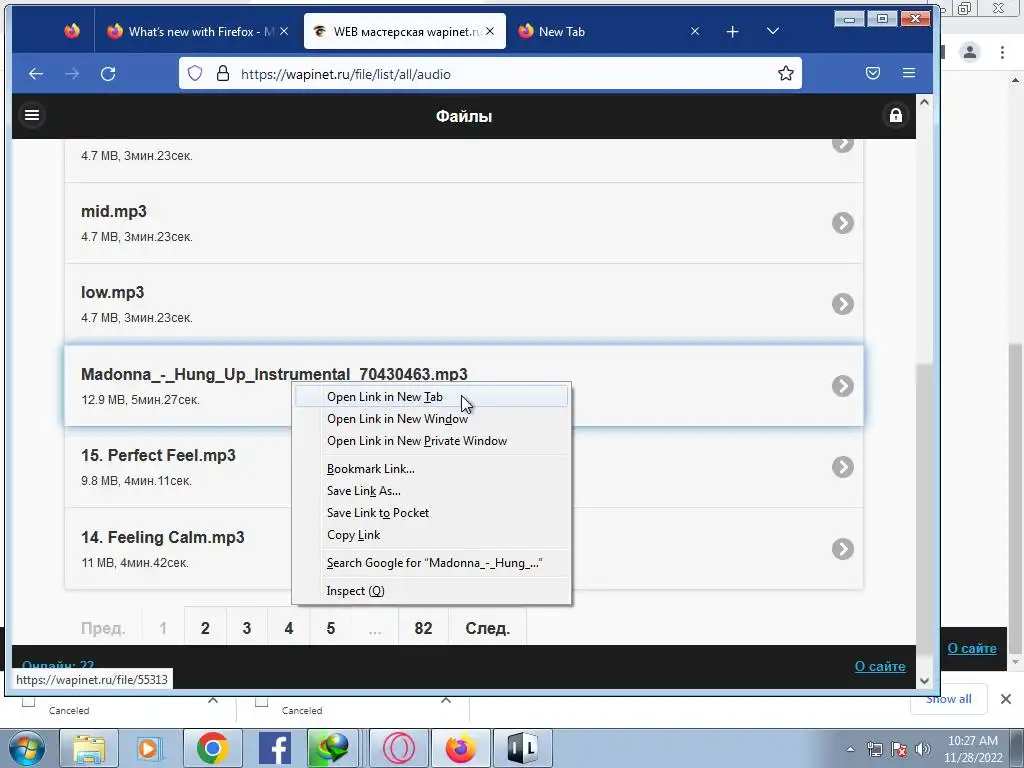Click the lock login icon in the Файлы header
The width and height of the screenshot is (1024, 768).
tap(895, 116)
